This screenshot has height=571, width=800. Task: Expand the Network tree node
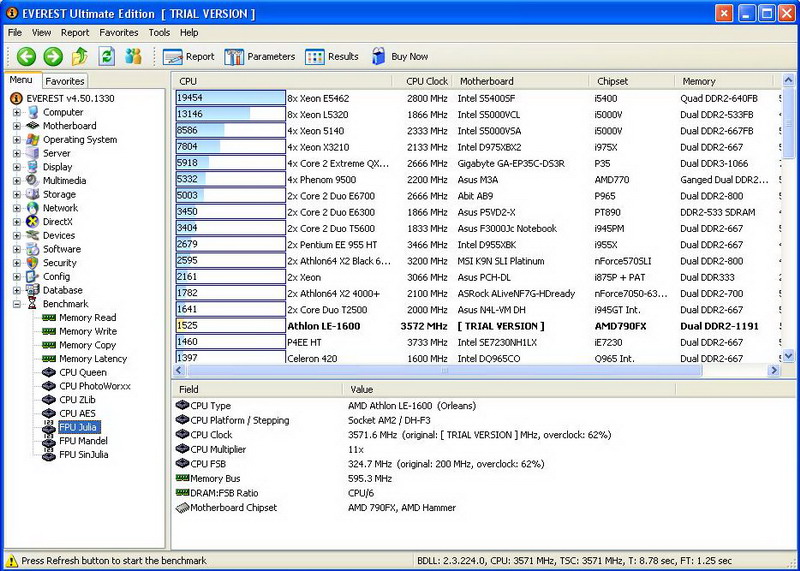pyautogui.click(x=17, y=208)
